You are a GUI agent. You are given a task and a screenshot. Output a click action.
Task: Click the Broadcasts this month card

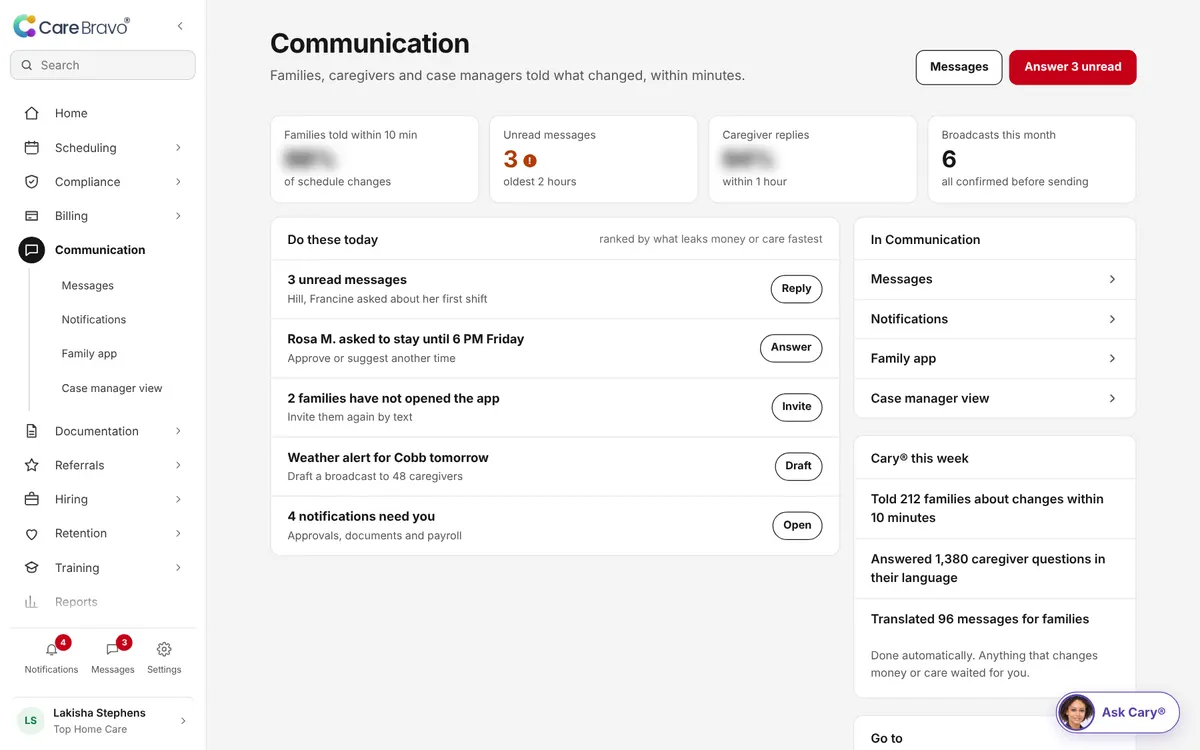[x=1032, y=159]
